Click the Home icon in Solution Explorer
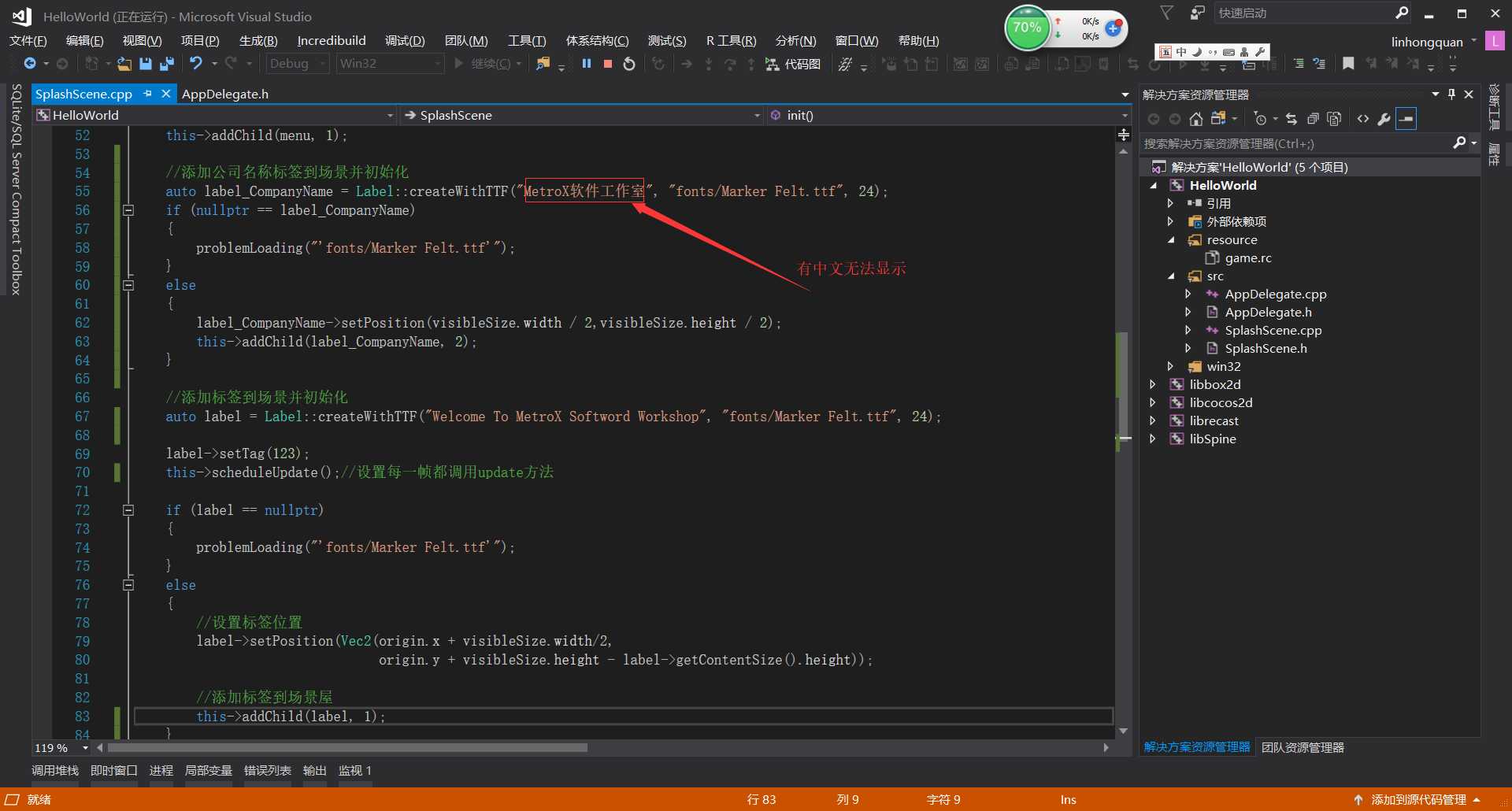Image resolution: width=1512 pixels, height=811 pixels. point(1196,119)
